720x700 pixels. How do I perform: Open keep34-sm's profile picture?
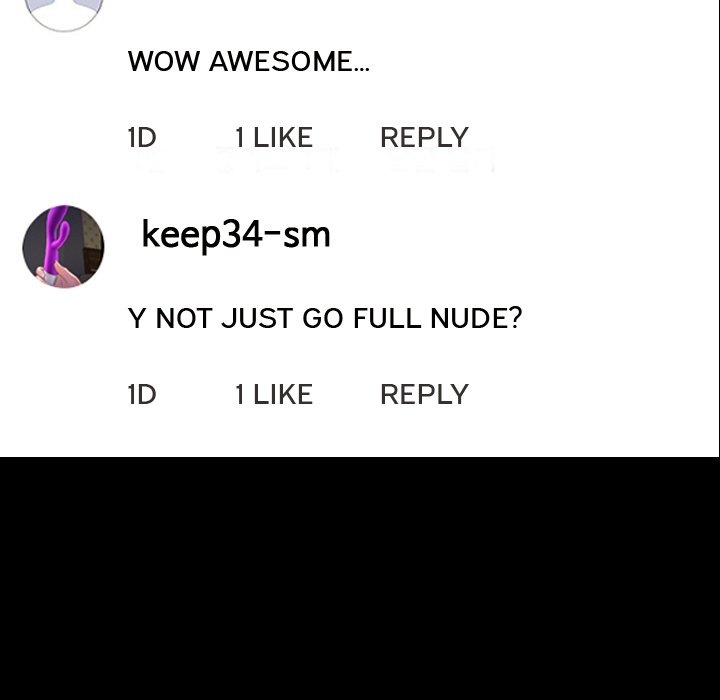[x=63, y=247]
